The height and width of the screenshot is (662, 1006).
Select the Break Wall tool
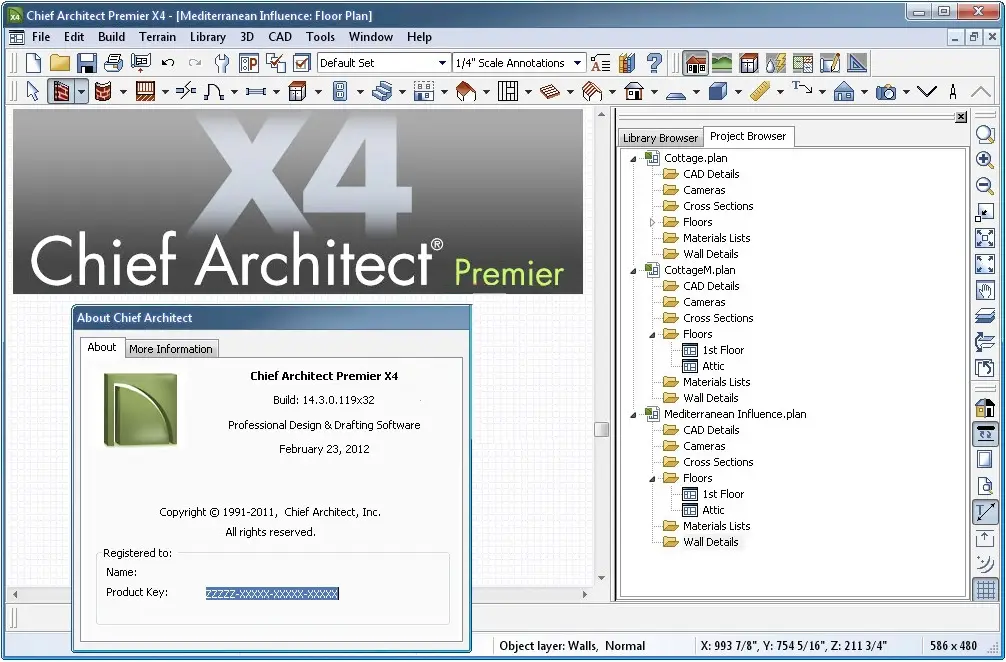point(186,92)
